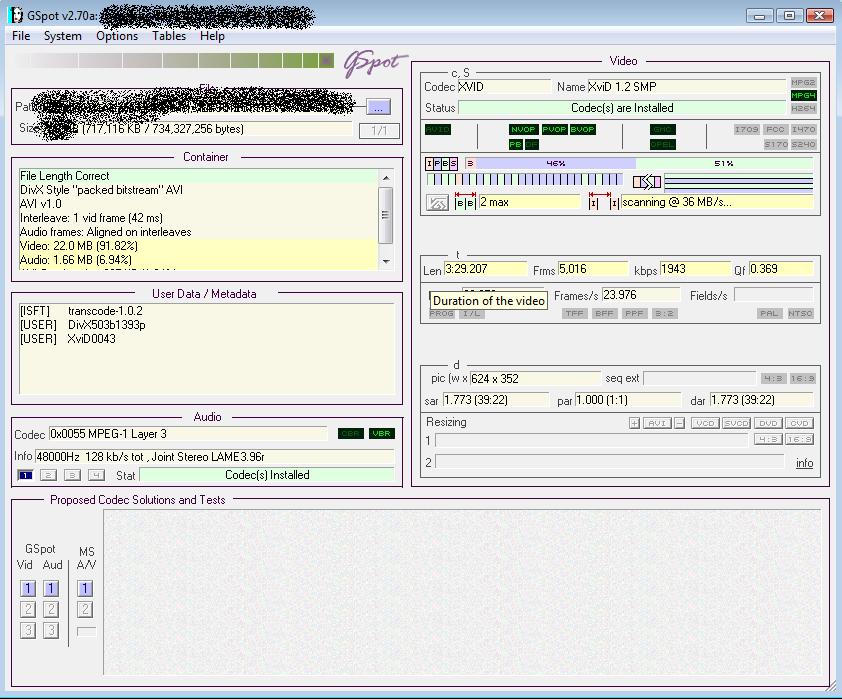The height and width of the screenshot is (699, 842).
Task: Click GSpot Vid test button 2
Action: [x=28, y=609]
